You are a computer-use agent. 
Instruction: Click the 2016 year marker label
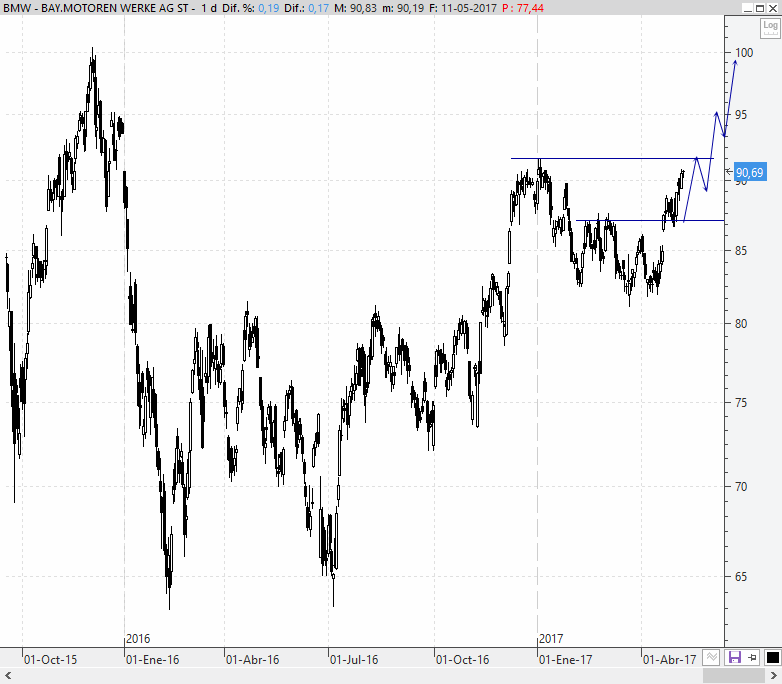[138, 639]
